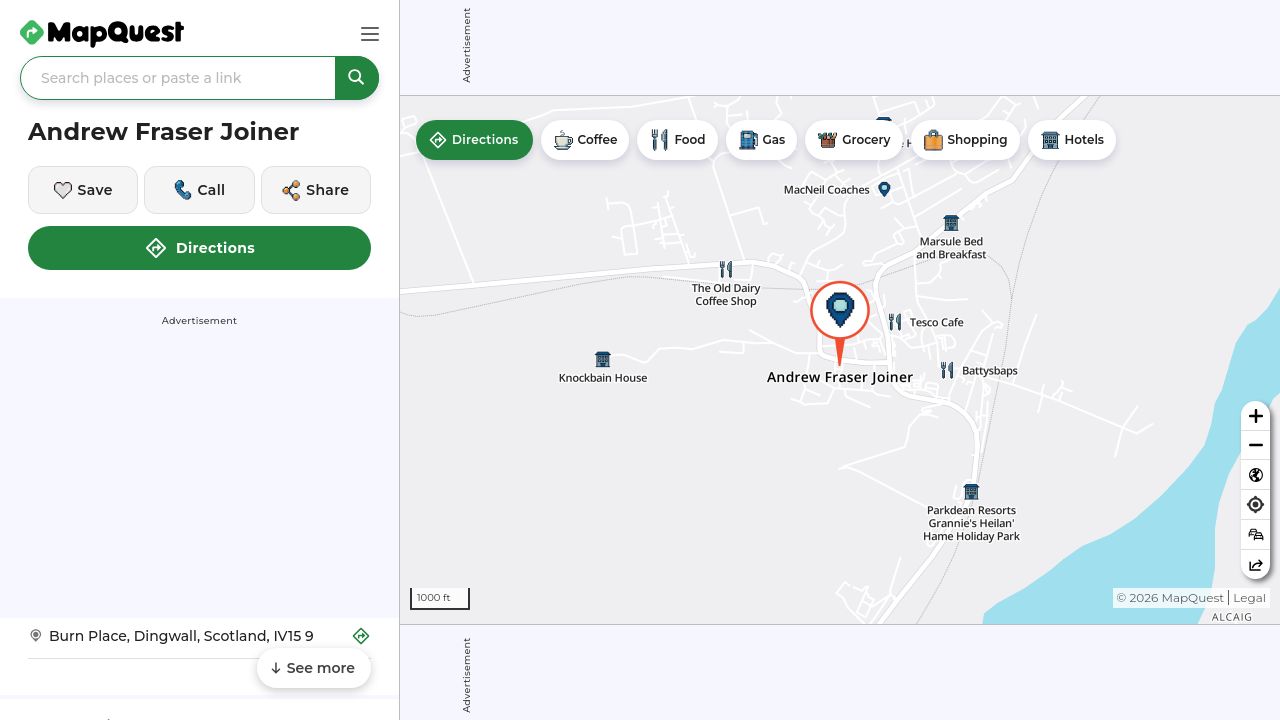Zoom out on the map

pyautogui.click(x=1256, y=445)
